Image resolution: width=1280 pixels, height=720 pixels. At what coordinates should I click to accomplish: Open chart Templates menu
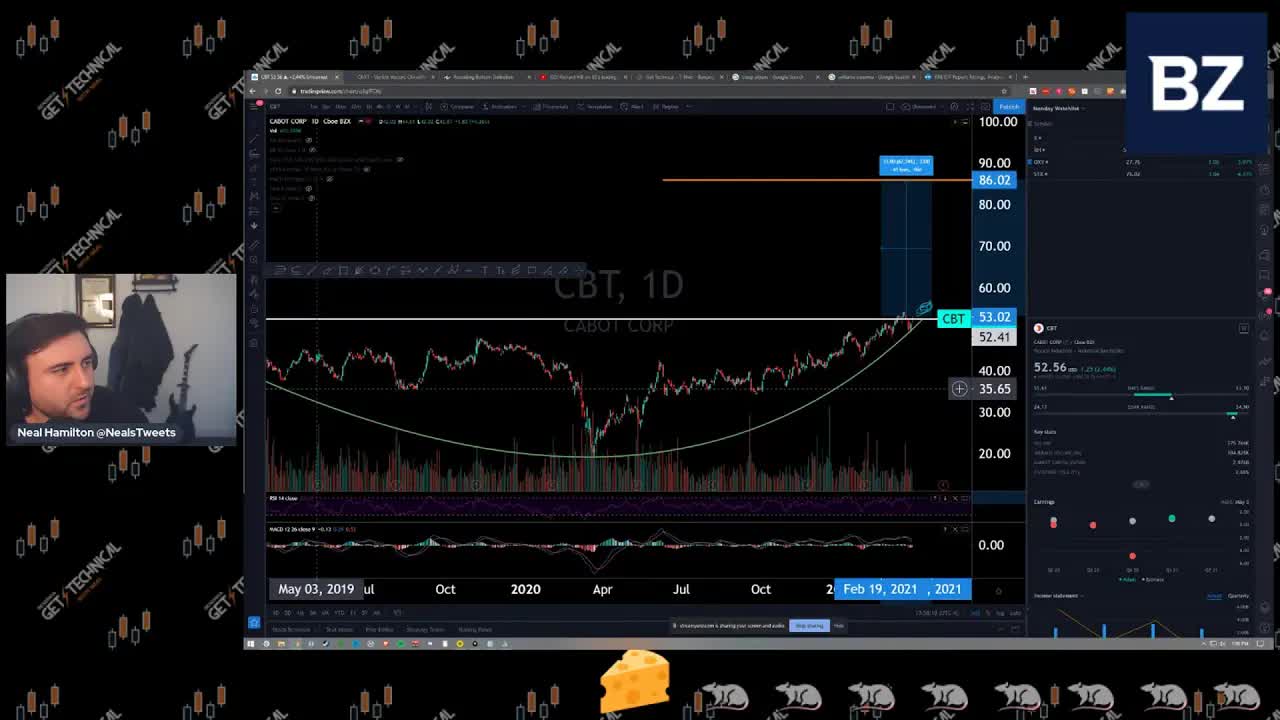(x=597, y=107)
